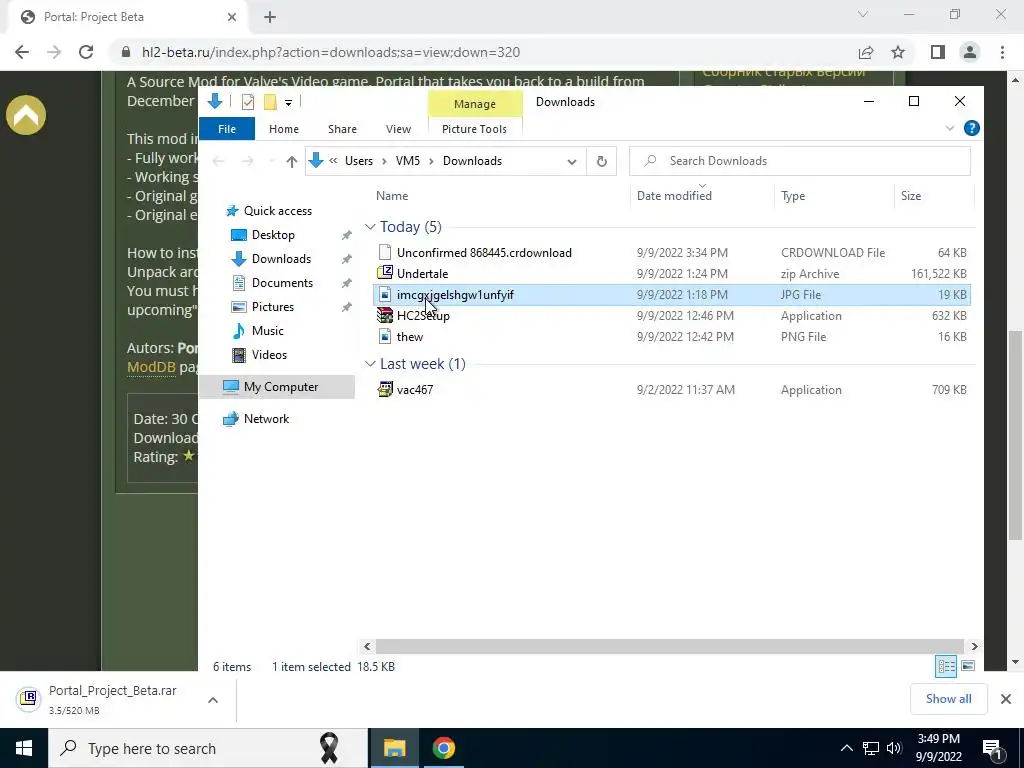Open Chrome tab search chevron

click(863, 14)
